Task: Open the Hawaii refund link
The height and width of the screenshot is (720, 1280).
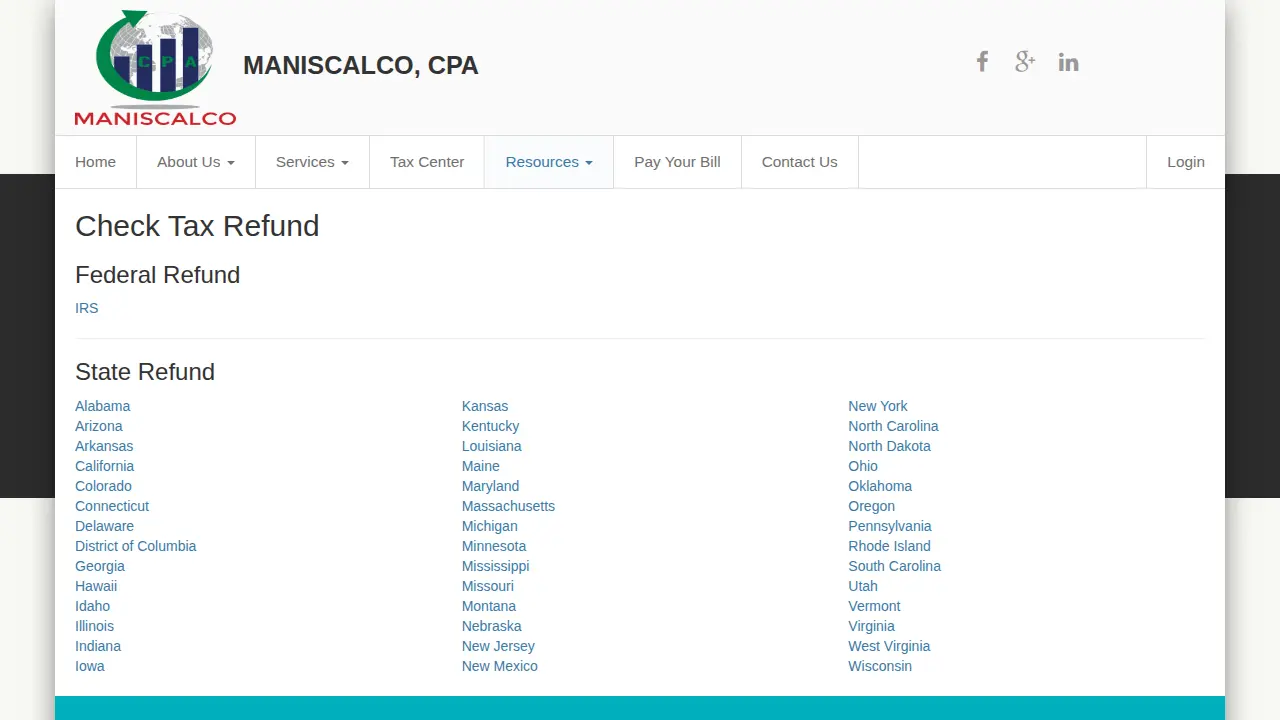Action: [x=96, y=586]
